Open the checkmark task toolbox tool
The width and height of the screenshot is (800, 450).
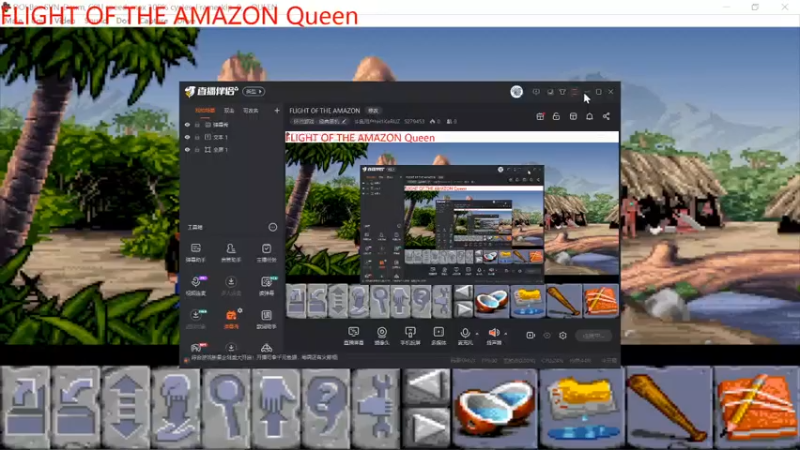(266, 252)
